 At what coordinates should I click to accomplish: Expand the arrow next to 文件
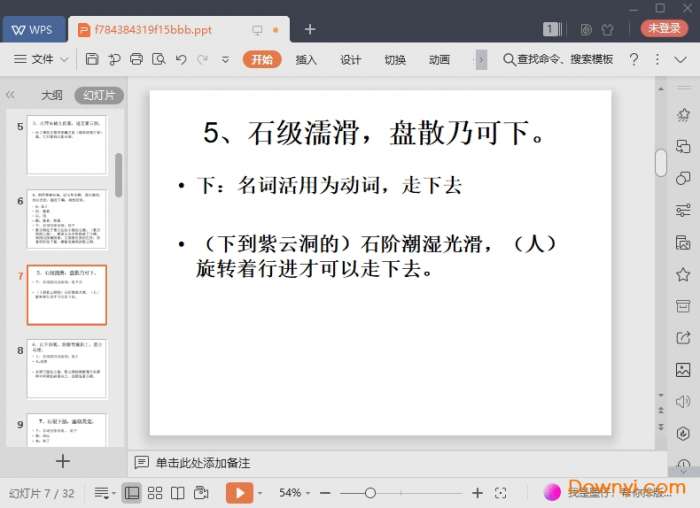click(x=64, y=59)
